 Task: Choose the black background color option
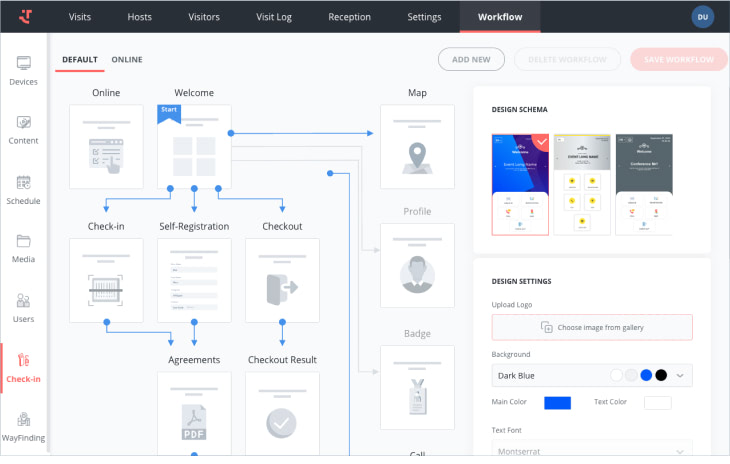[x=661, y=375]
